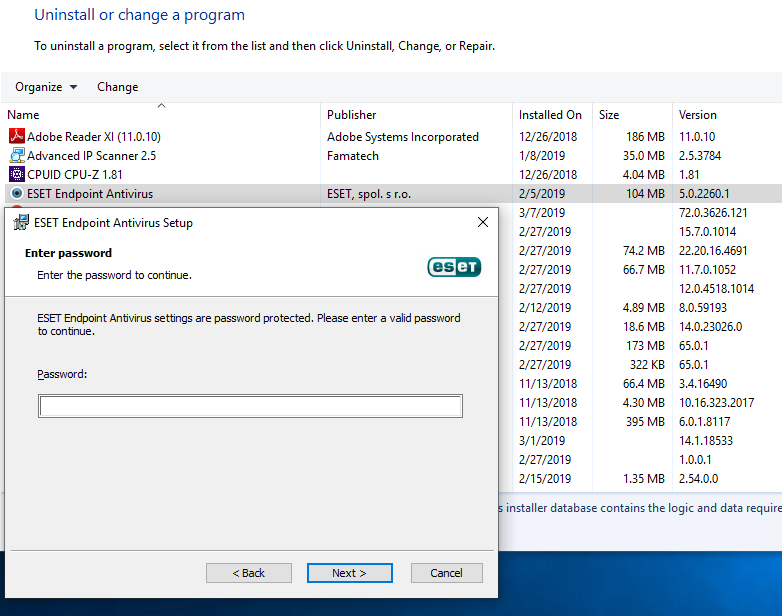Screen dimensions: 782x616
Task: Click the ESET logo in the dialog
Action: (x=454, y=267)
